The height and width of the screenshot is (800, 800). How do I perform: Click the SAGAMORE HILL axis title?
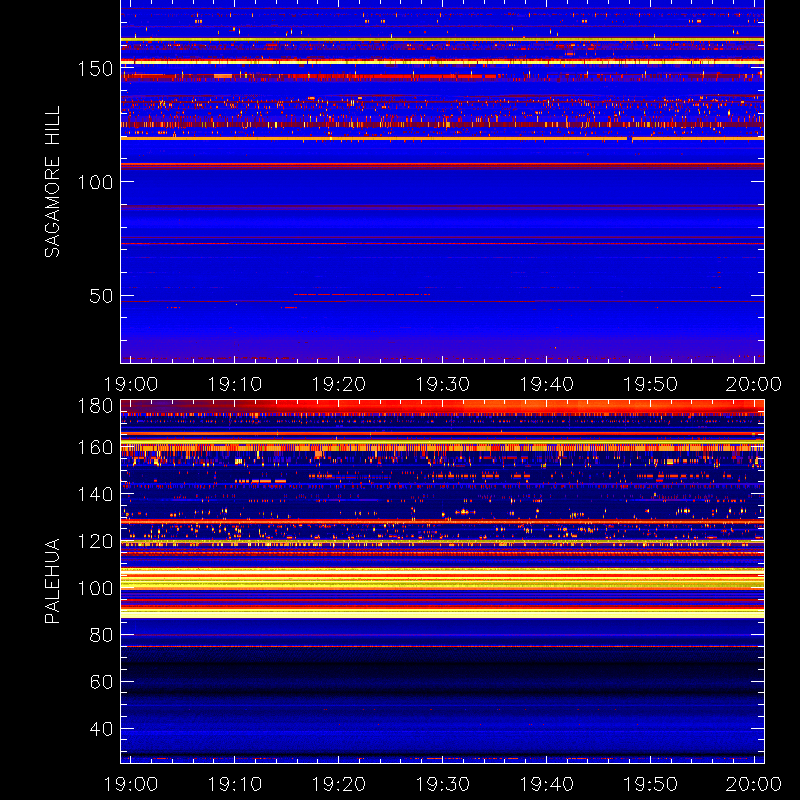[x=53, y=182]
